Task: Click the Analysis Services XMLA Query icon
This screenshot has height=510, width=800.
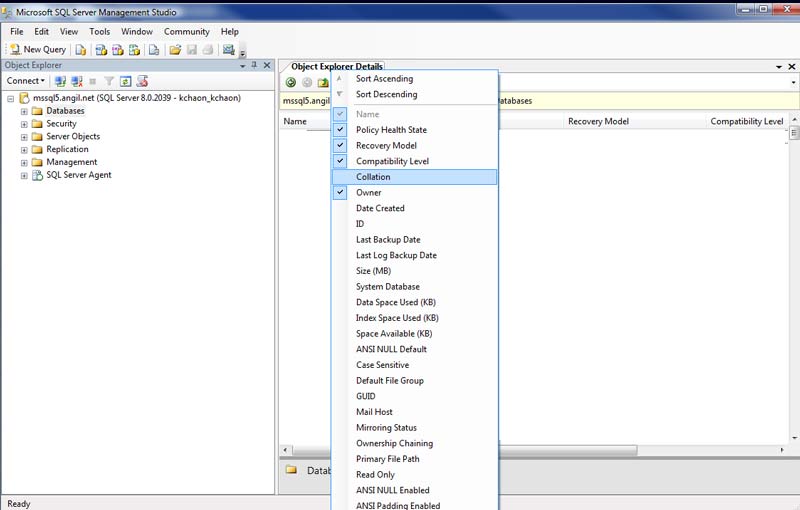Action: coord(134,49)
